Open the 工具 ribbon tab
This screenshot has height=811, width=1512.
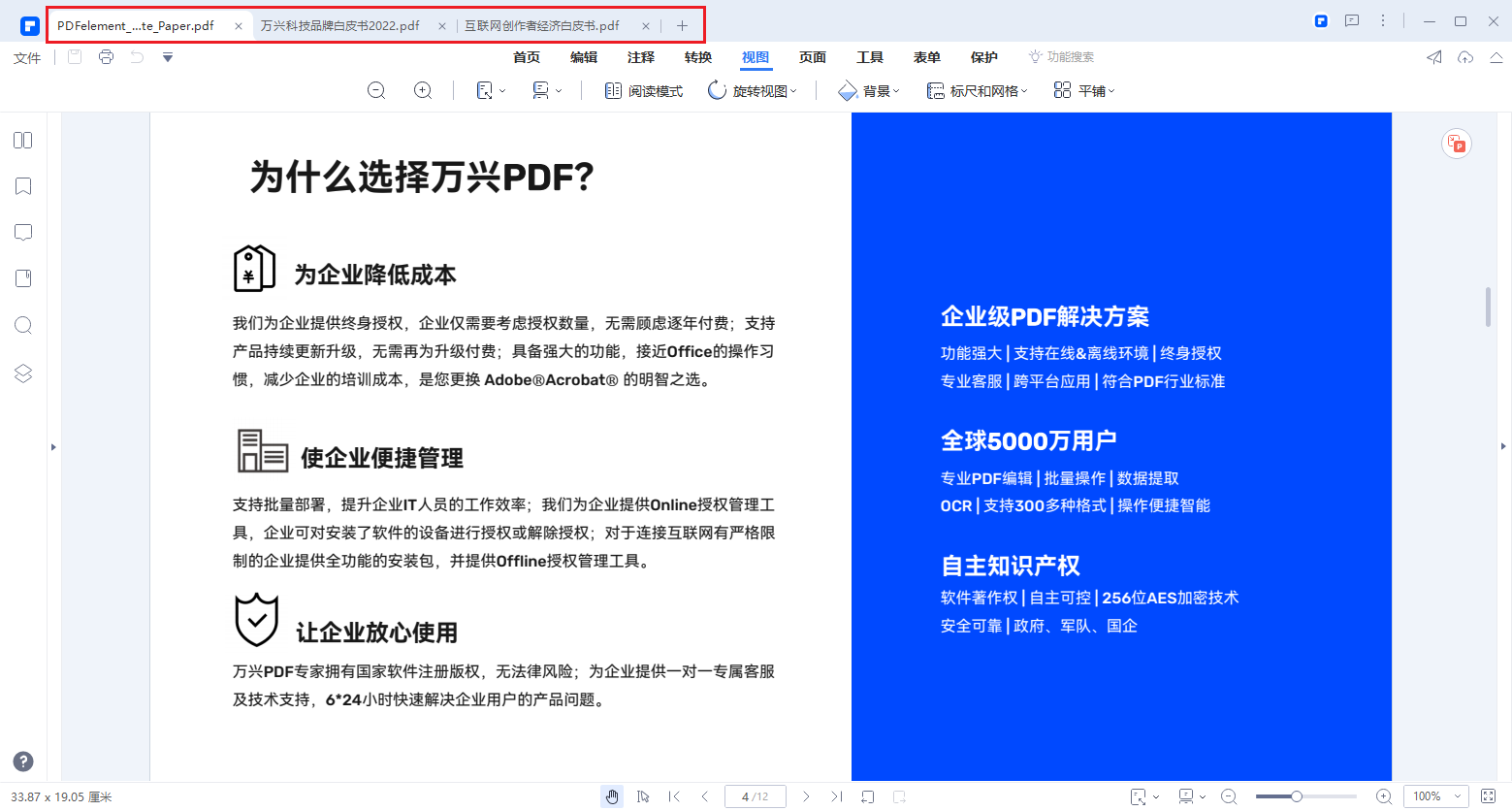point(869,57)
